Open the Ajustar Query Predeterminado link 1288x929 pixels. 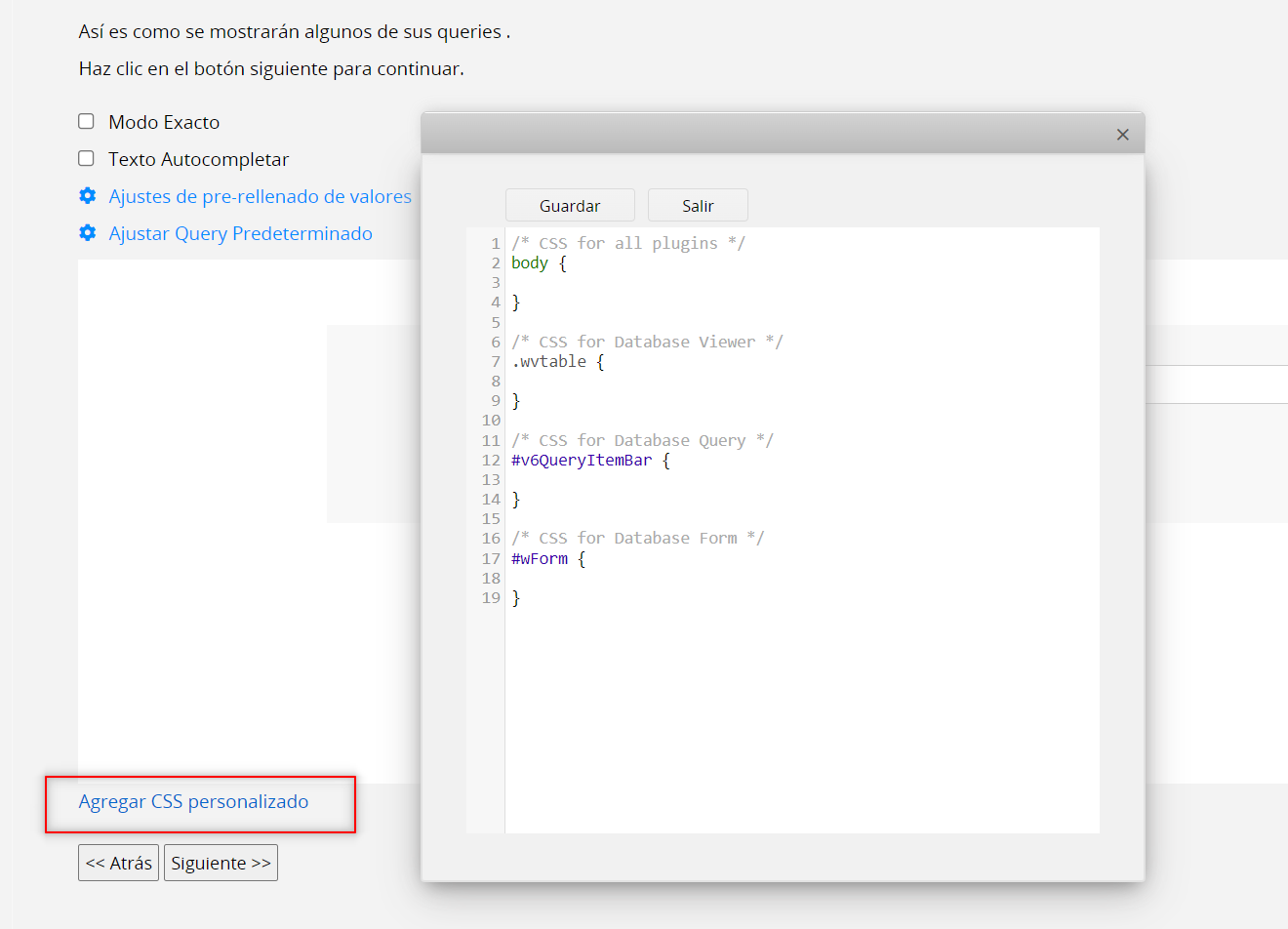tap(240, 233)
